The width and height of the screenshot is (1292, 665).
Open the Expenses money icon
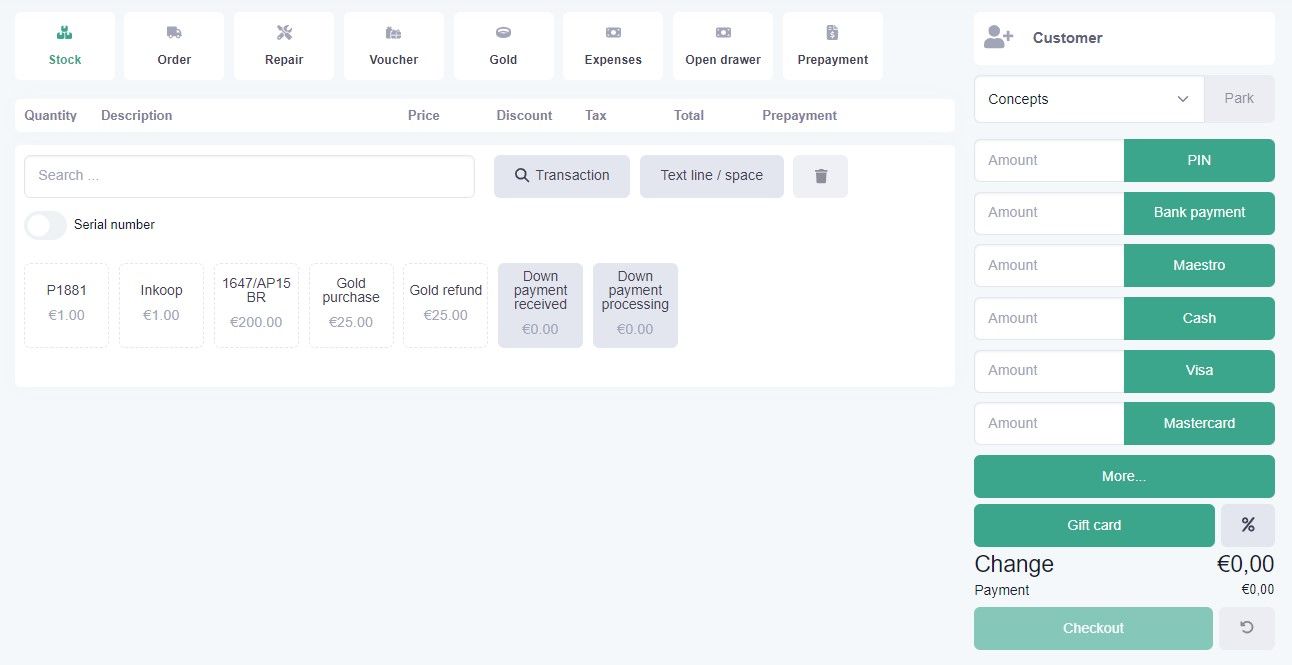(613, 34)
